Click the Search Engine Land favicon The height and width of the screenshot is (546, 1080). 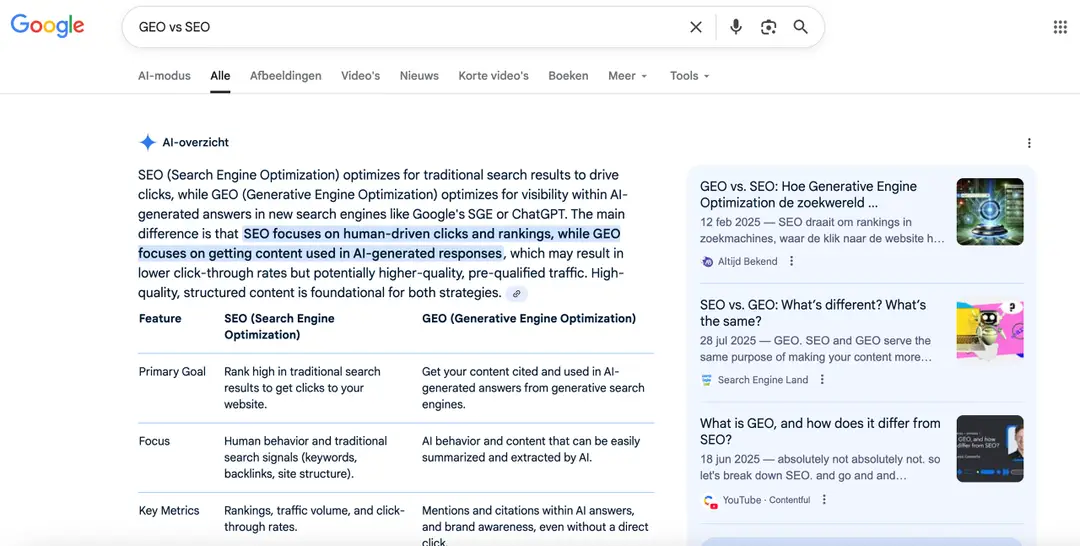coord(707,380)
